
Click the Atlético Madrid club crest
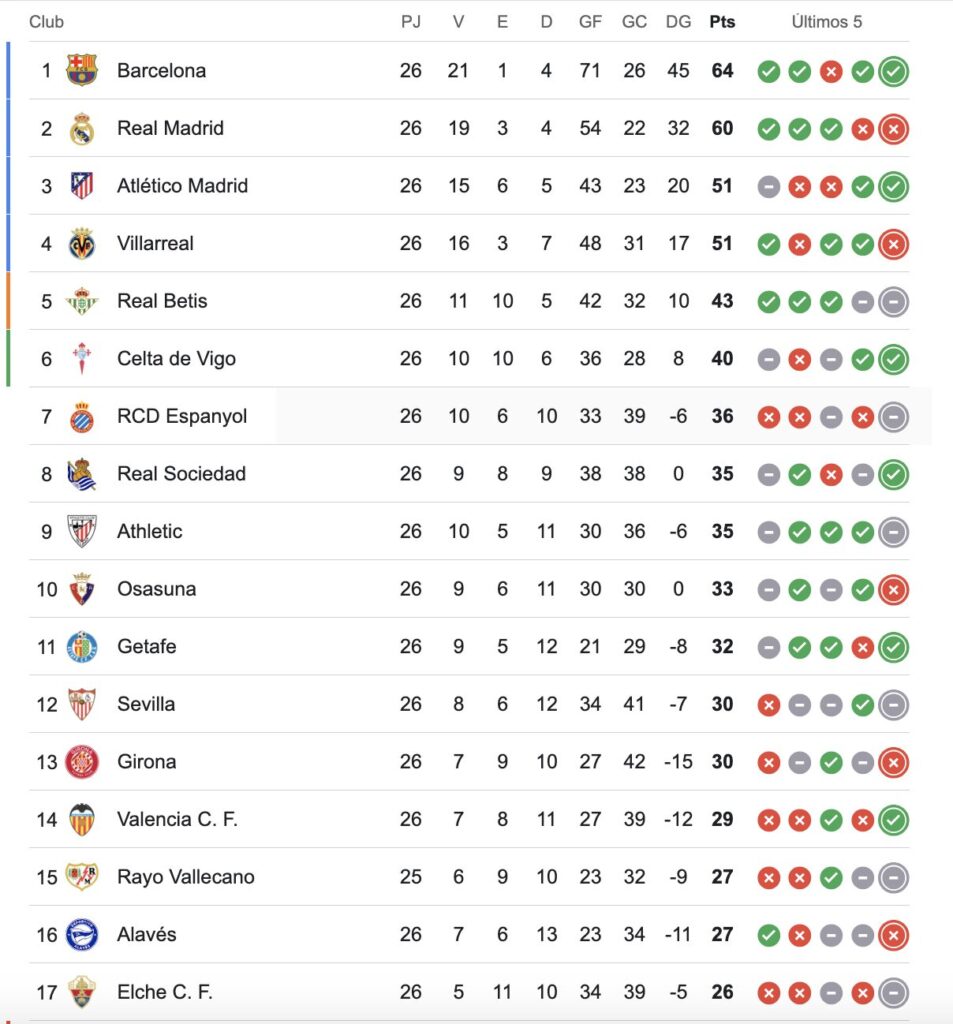coord(82,186)
